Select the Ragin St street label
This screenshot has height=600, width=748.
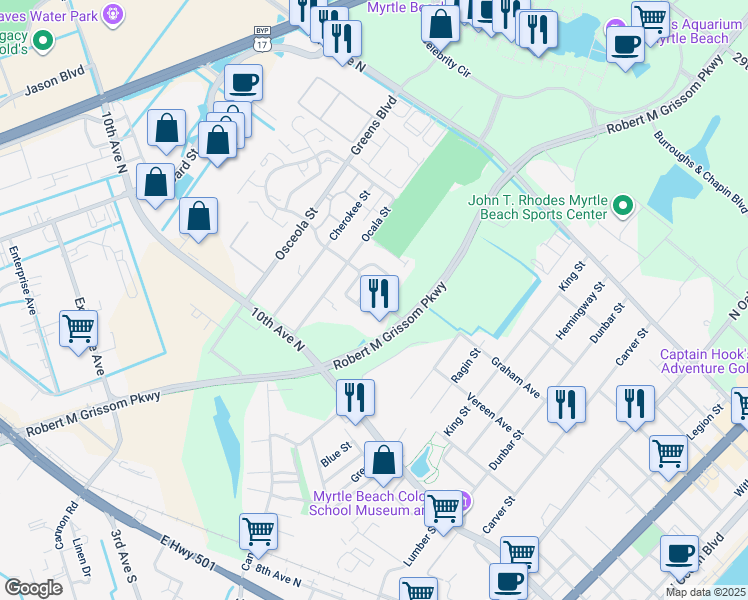(466, 365)
